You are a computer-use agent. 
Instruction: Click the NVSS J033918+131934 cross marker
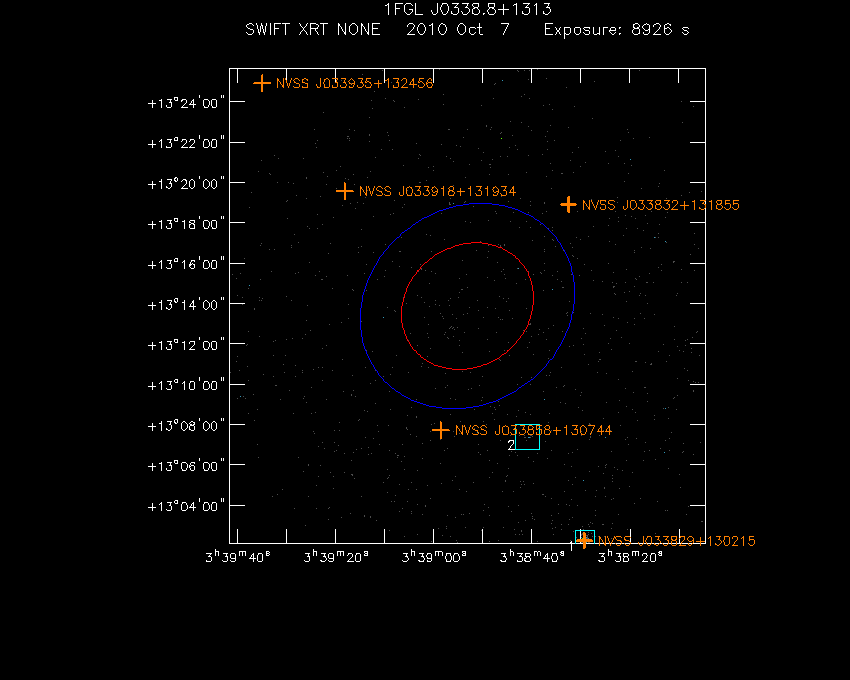coord(344,191)
